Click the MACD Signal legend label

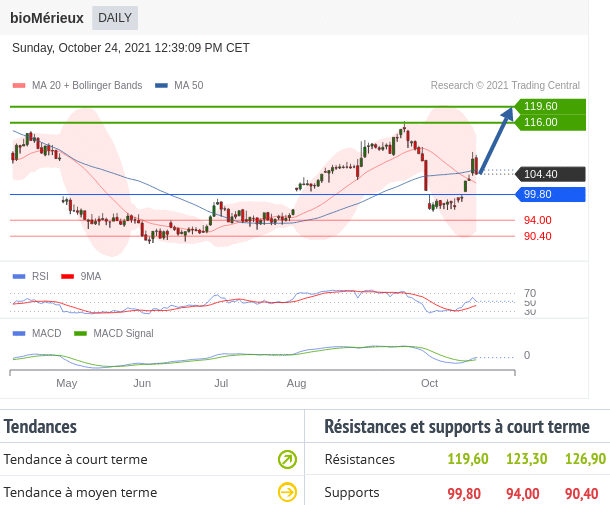click(x=123, y=333)
